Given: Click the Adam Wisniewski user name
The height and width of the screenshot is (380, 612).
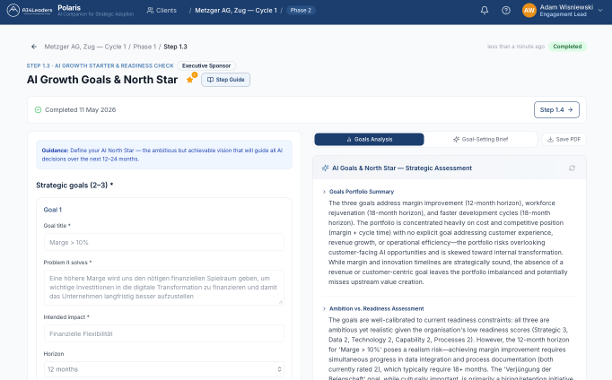Looking at the screenshot, I should coord(566,7).
